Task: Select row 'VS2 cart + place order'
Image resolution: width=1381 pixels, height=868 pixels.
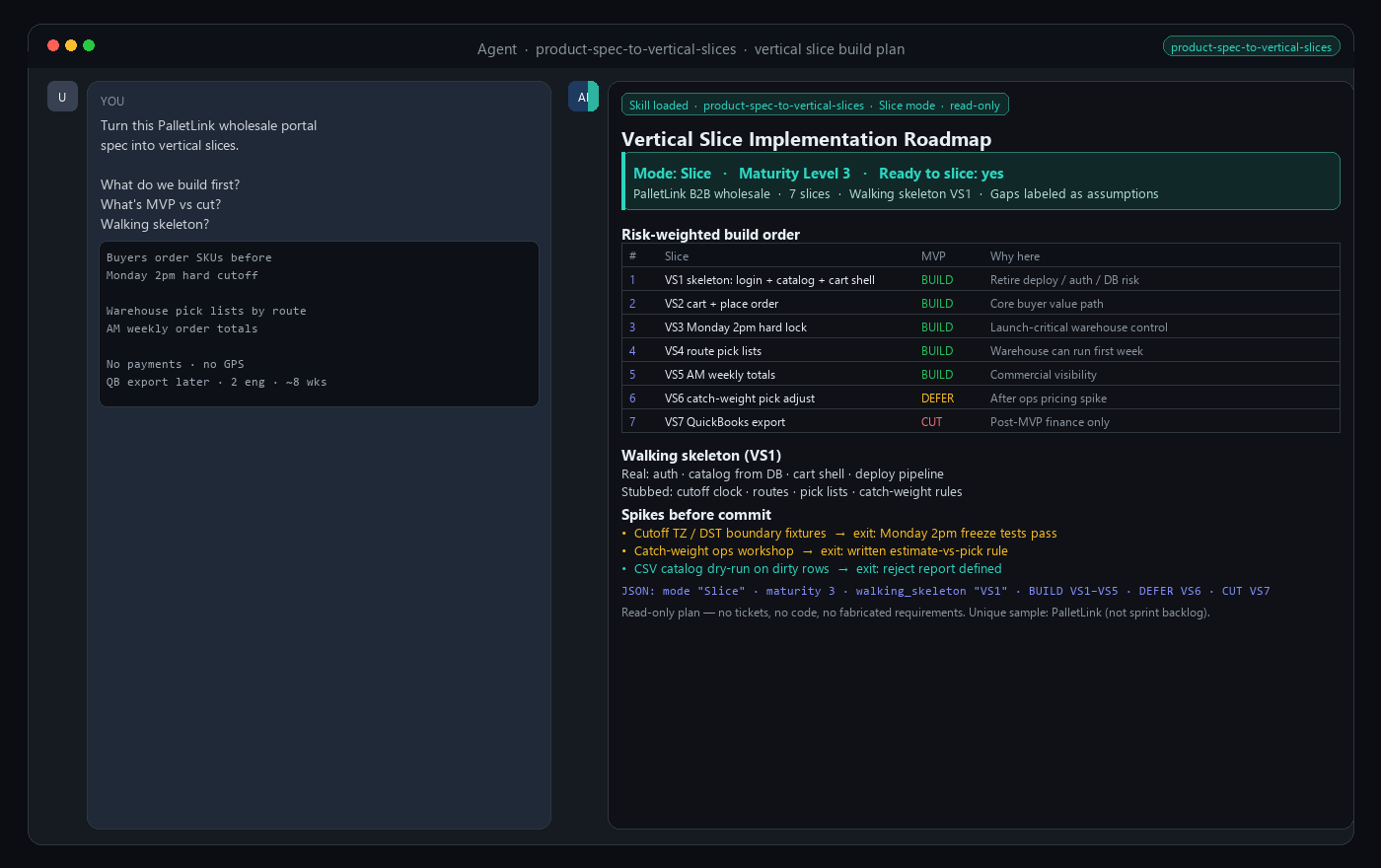Action: coord(981,304)
